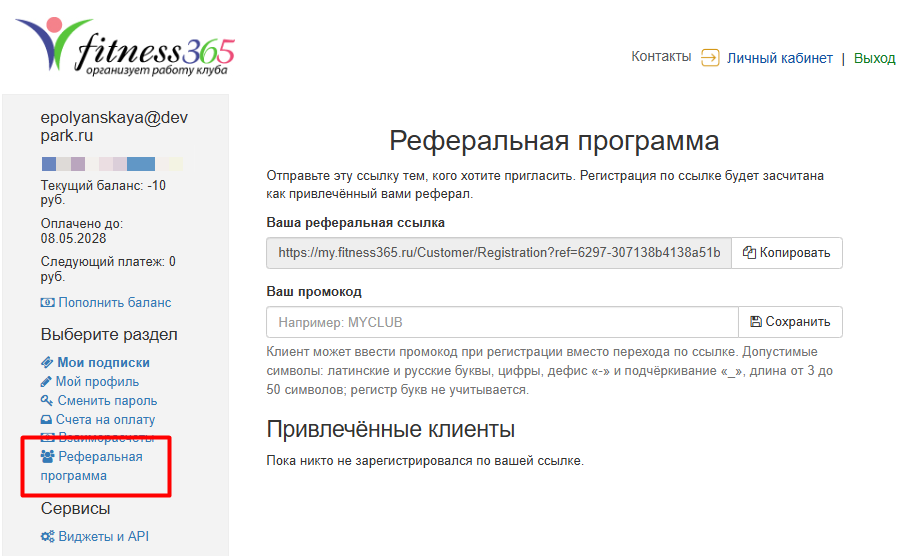This screenshot has width=903, height=556.
Task: Open Мои подписки section
Action: click(103, 362)
